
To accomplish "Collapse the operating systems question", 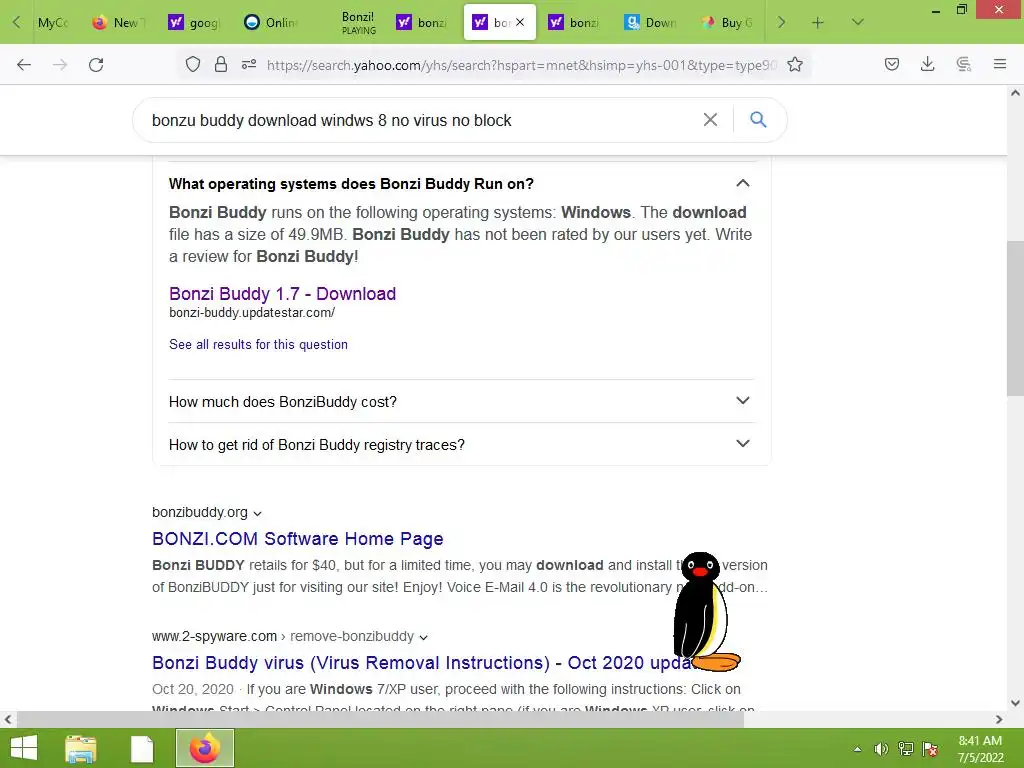I will (x=743, y=184).
